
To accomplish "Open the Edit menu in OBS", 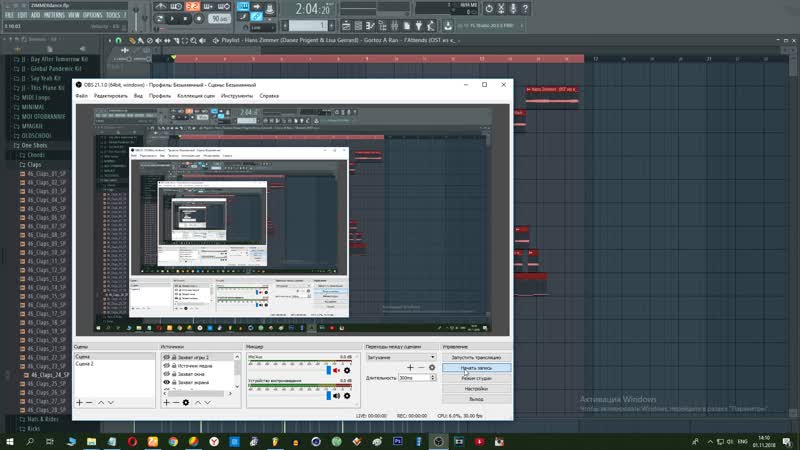I will (x=111, y=96).
